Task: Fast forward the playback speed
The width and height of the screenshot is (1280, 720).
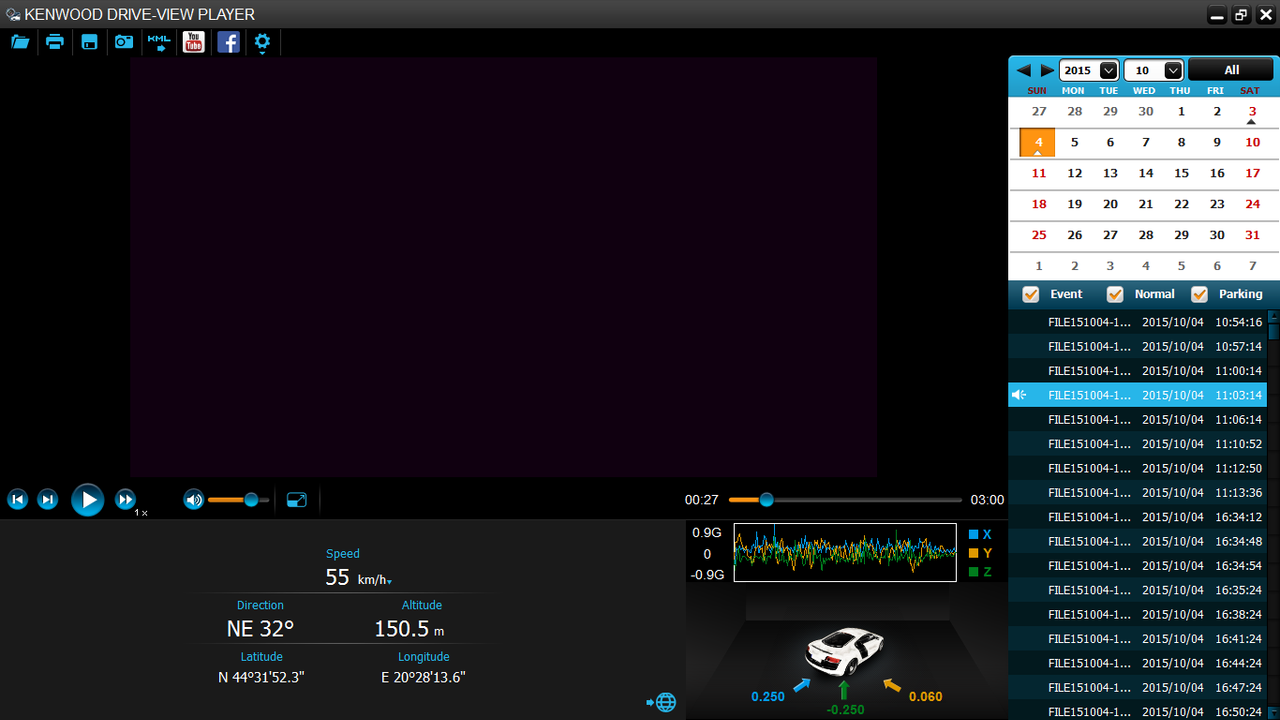Action: [x=125, y=500]
